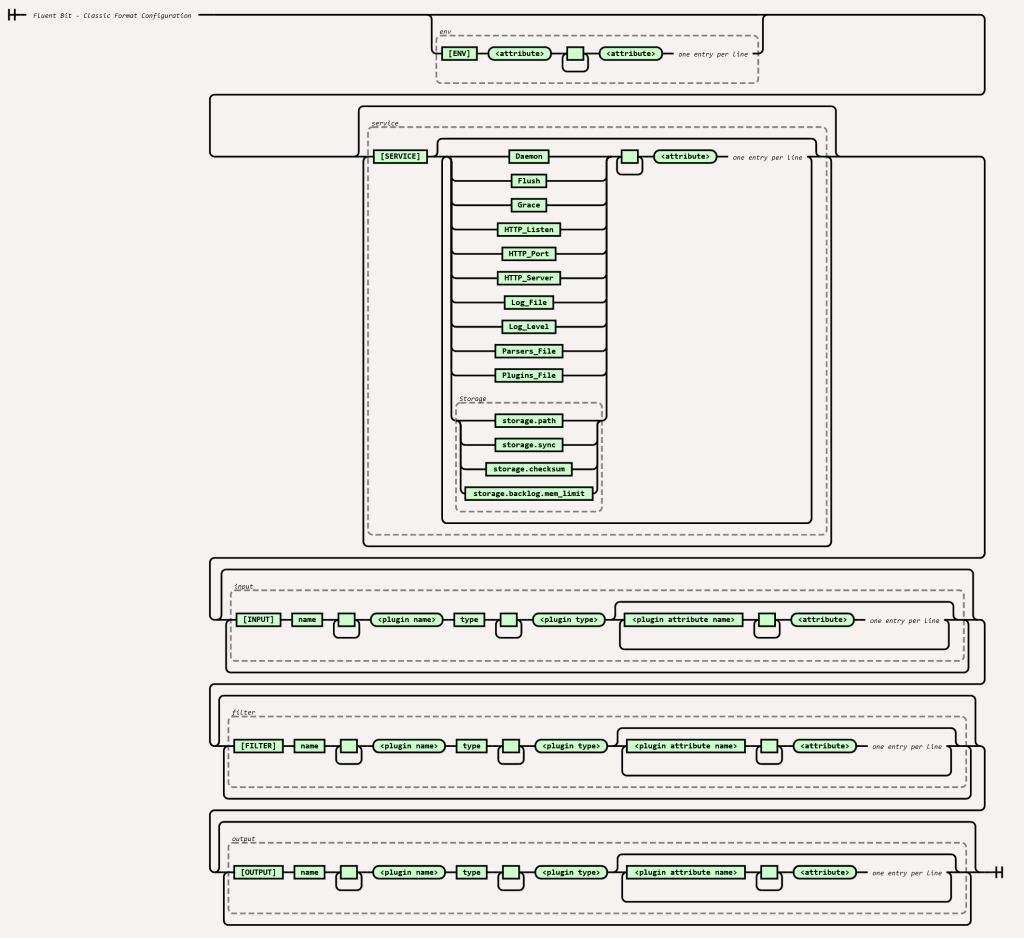This screenshot has width=1024, height=938.
Task: Select the [OUTPUT] section node
Action: (x=259, y=872)
